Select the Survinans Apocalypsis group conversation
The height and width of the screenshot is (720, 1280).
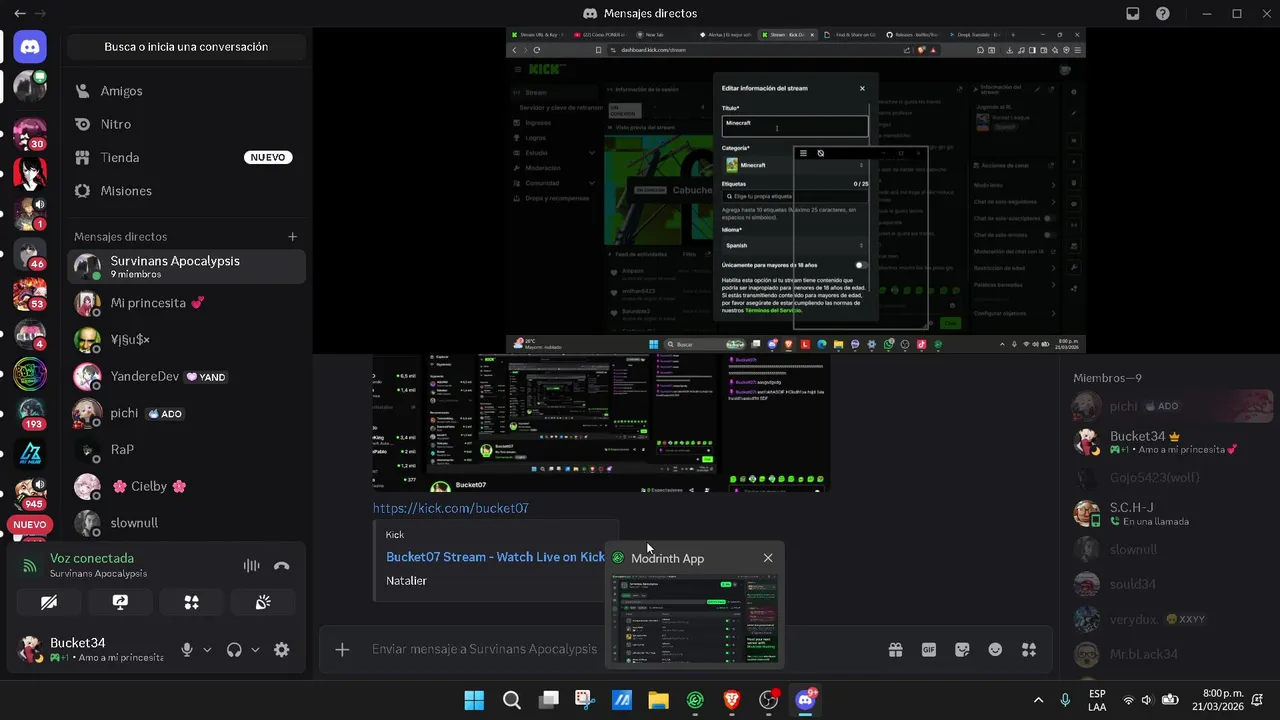point(186,266)
